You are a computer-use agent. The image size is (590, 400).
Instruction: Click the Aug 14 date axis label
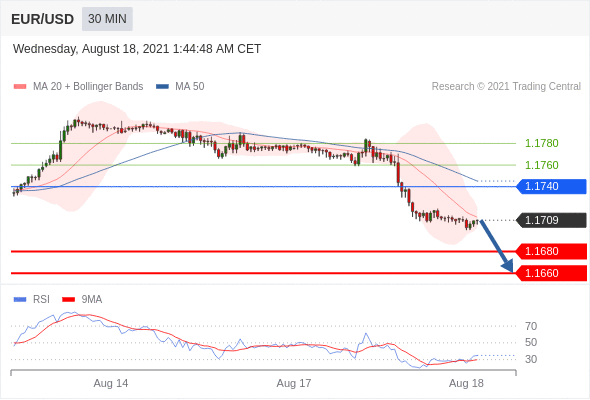111,383
